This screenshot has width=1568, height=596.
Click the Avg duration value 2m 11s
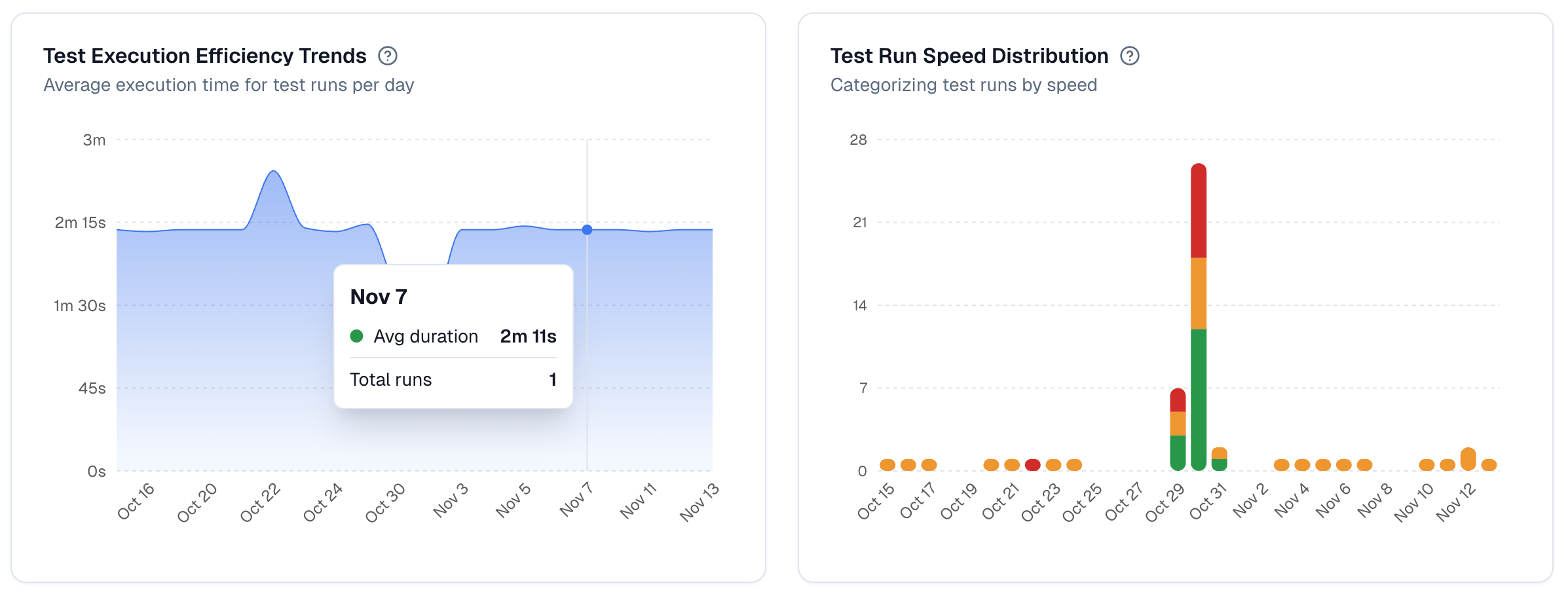click(528, 336)
